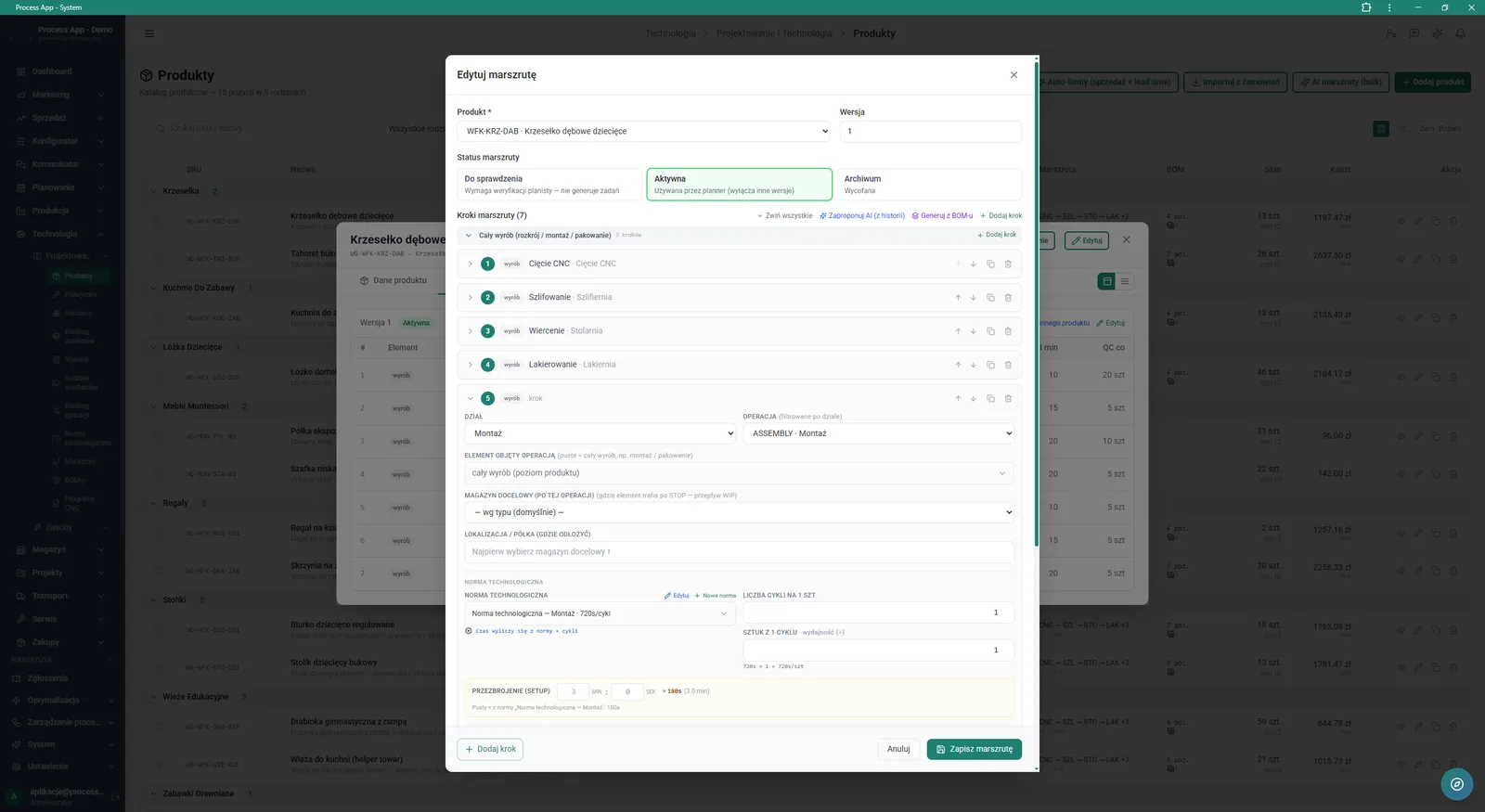Open the Produkt dropdown
1485x812 pixels.
point(644,132)
